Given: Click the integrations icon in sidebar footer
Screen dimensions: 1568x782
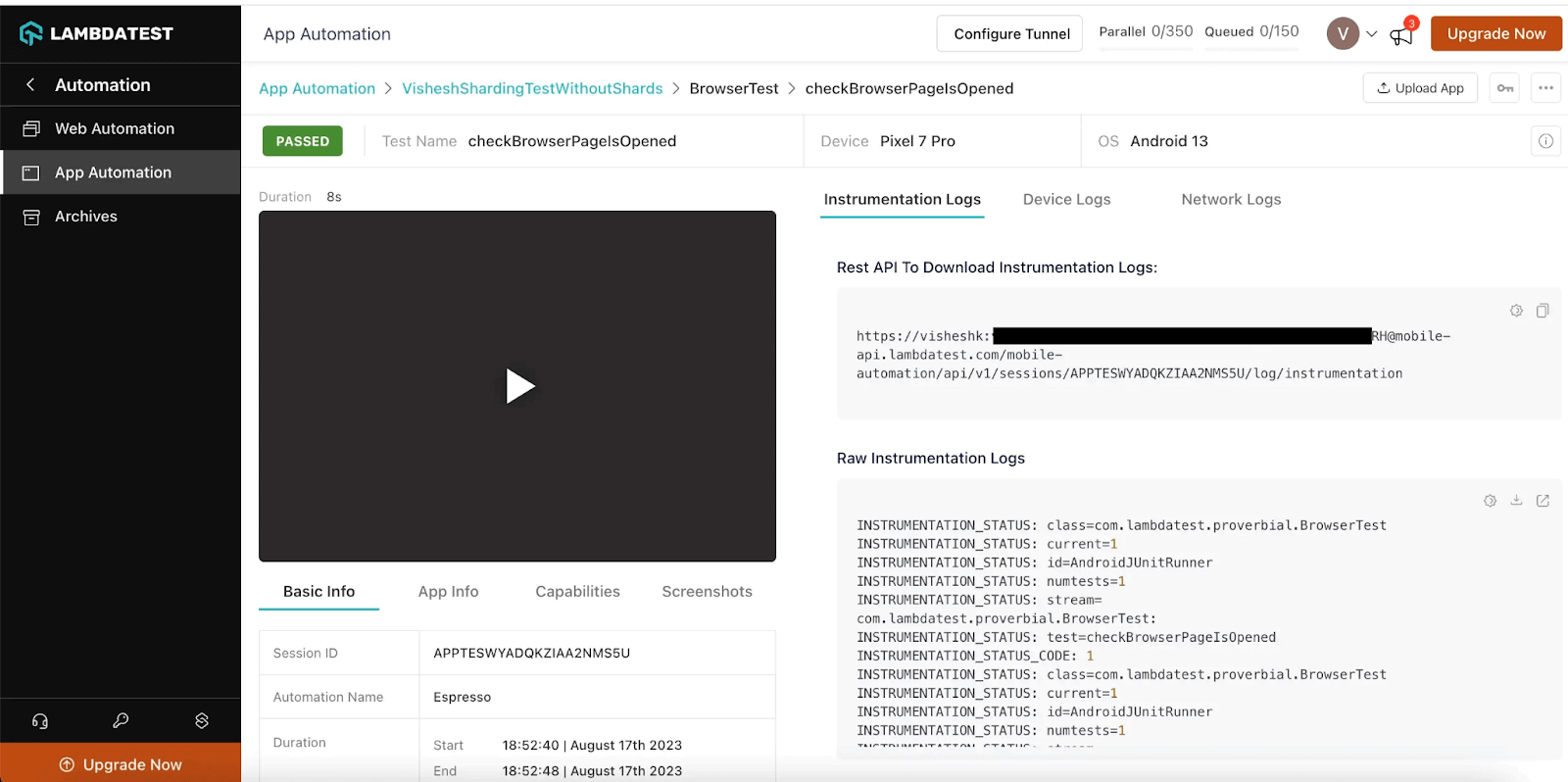Looking at the screenshot, I should click(202, 721).
